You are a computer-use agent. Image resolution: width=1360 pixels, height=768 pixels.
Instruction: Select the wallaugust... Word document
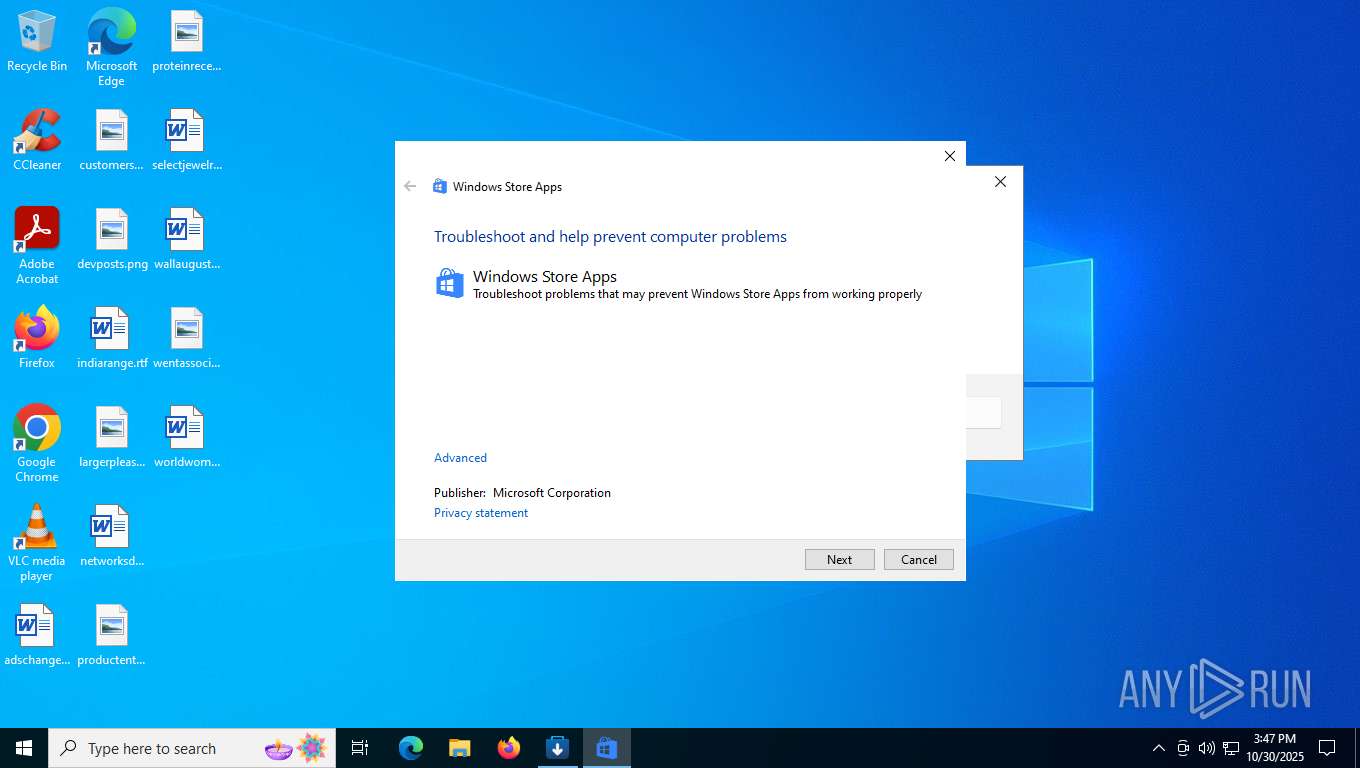[x=186, y=239]
